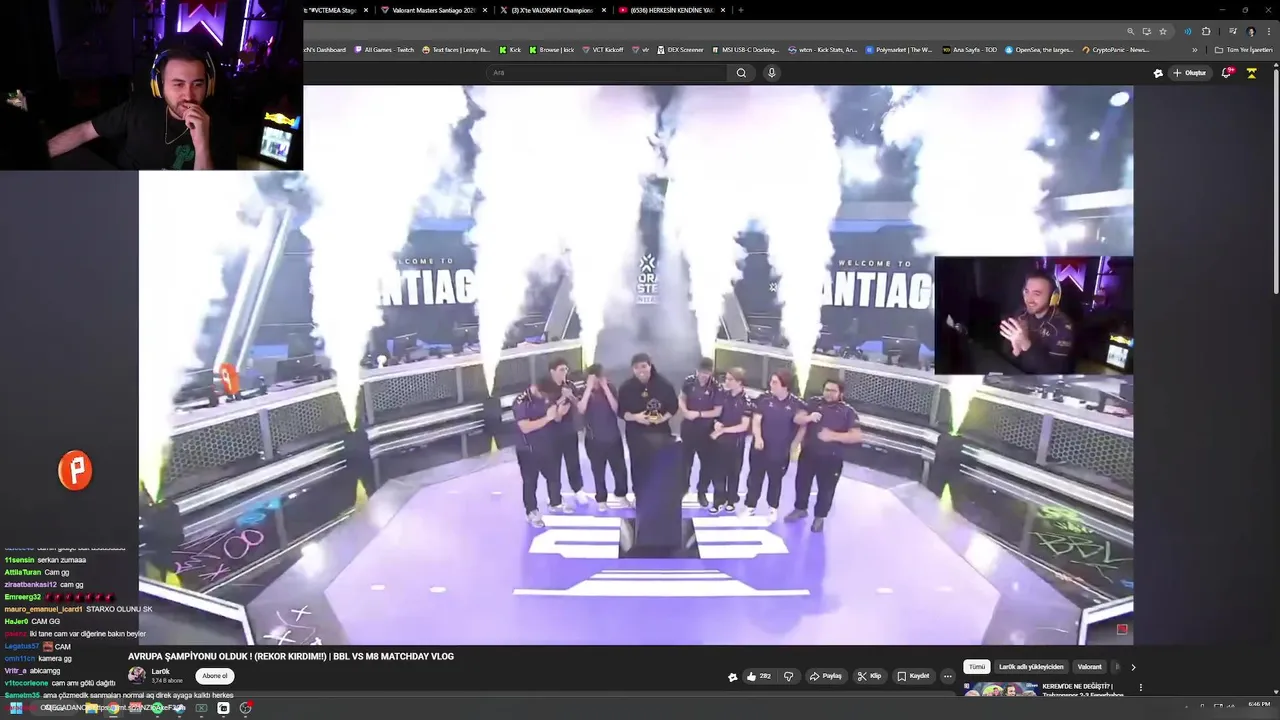1280x720 pixels.
Task: Click the video title AVRUPA ŞAMPİYONU OLDUK
Action: [291, 657]
